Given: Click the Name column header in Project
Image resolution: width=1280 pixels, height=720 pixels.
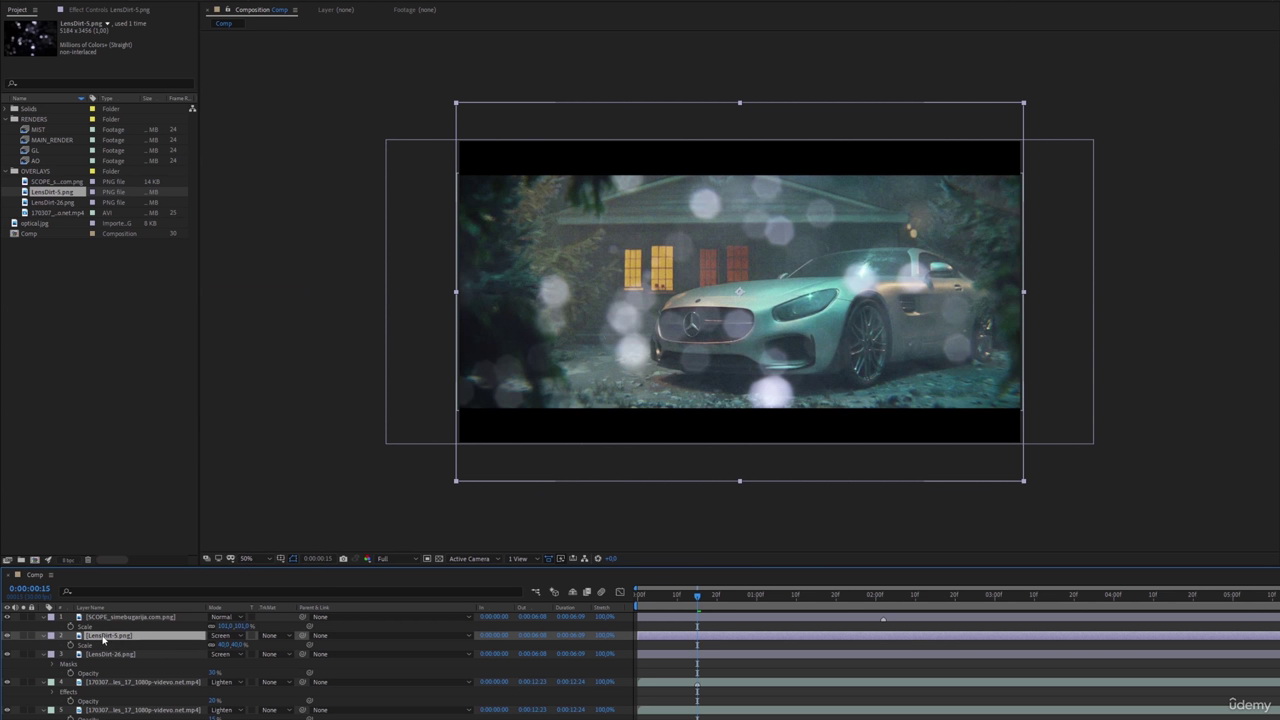Looking at the screenshot, I should pos(20,98).
